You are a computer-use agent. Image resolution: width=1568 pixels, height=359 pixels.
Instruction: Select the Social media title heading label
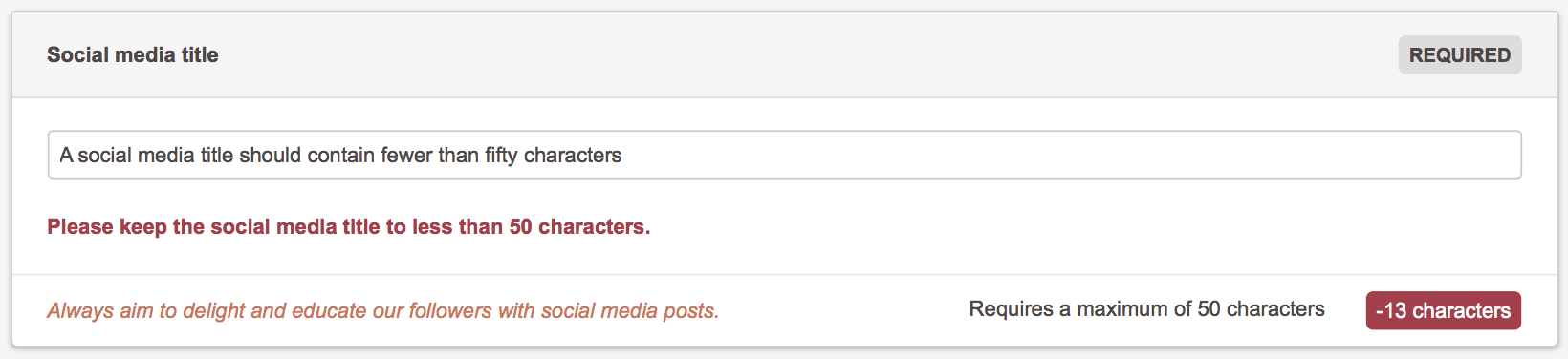[x=133, y=55]
